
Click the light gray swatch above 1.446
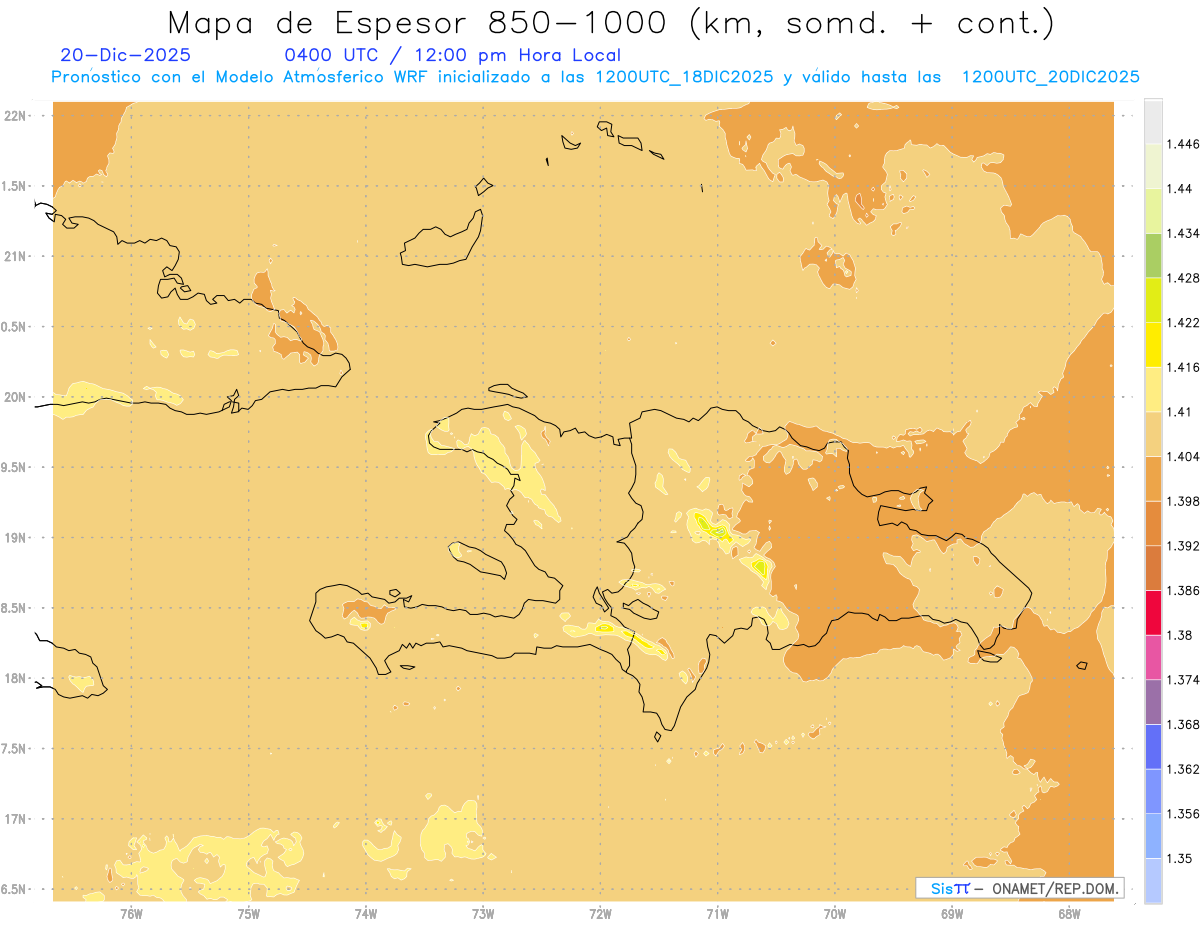pyautogui.click(x=1153, y=121)
